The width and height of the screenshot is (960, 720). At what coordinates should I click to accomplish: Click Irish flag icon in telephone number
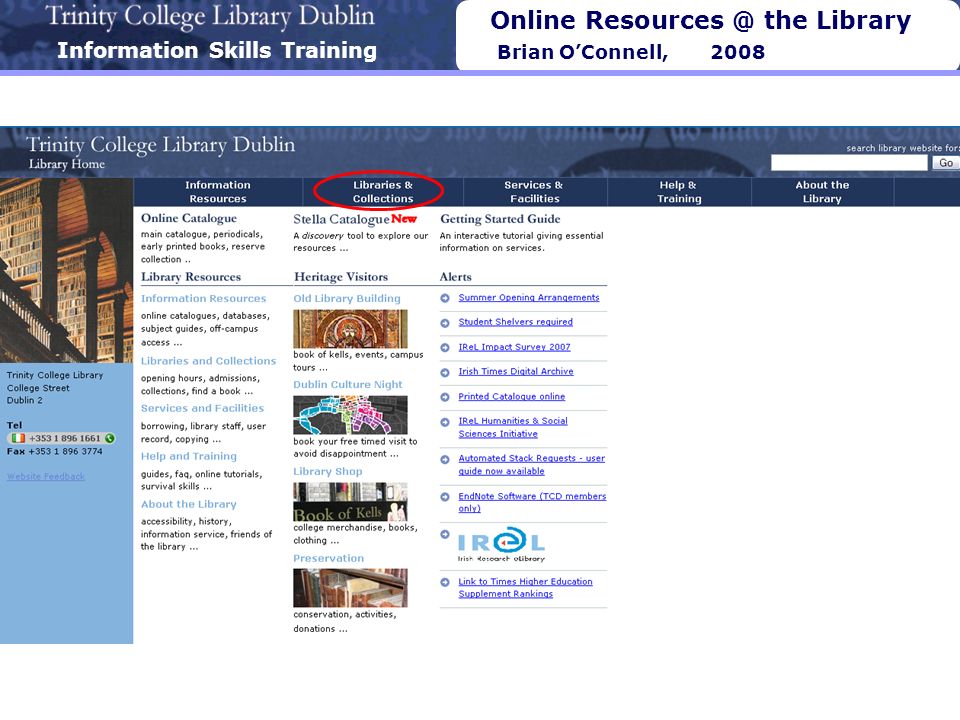(x=18, y=438)
